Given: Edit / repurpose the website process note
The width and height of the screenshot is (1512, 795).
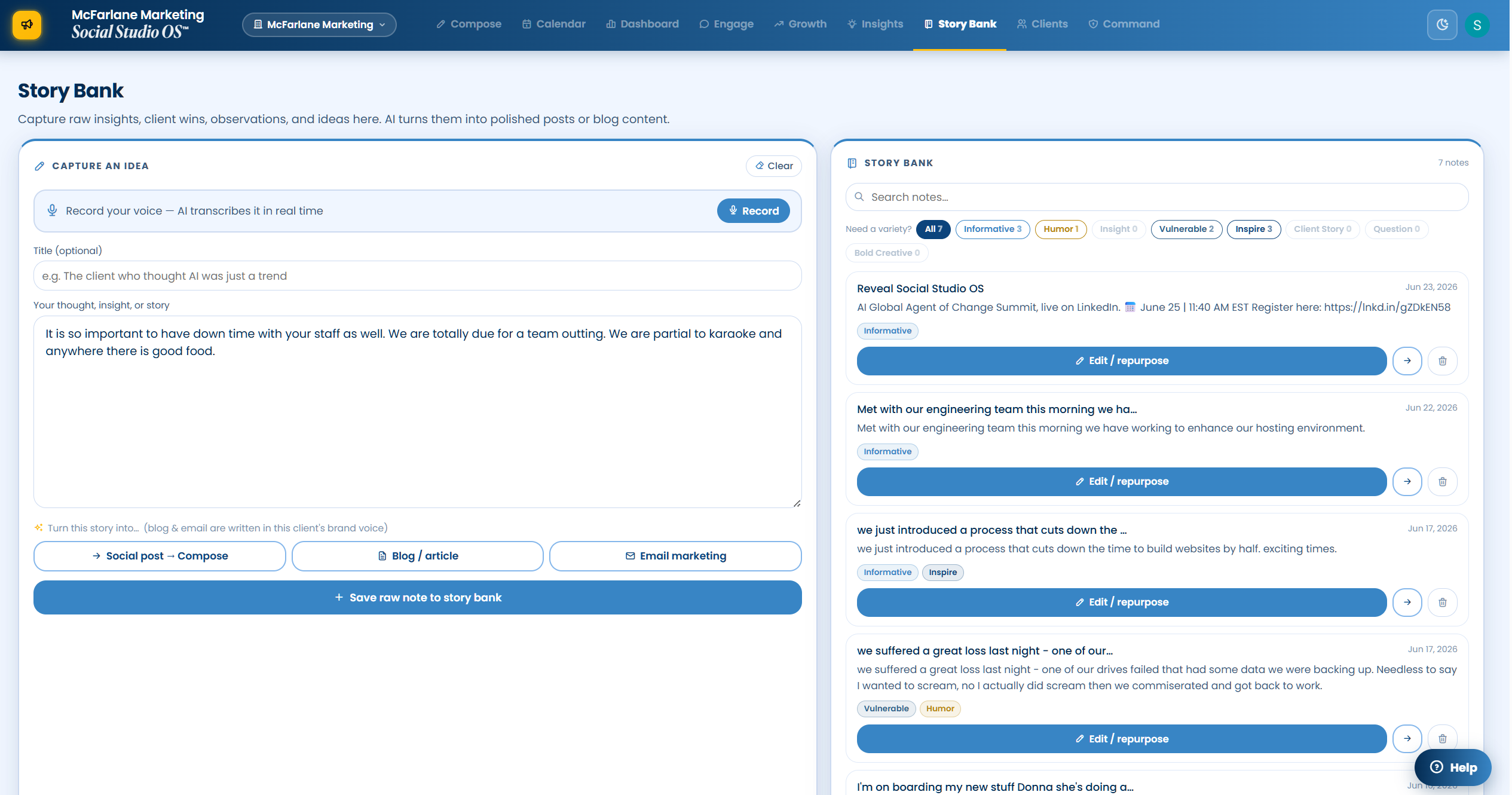Looking at the screenshot, I should [x=1121, y=602].
